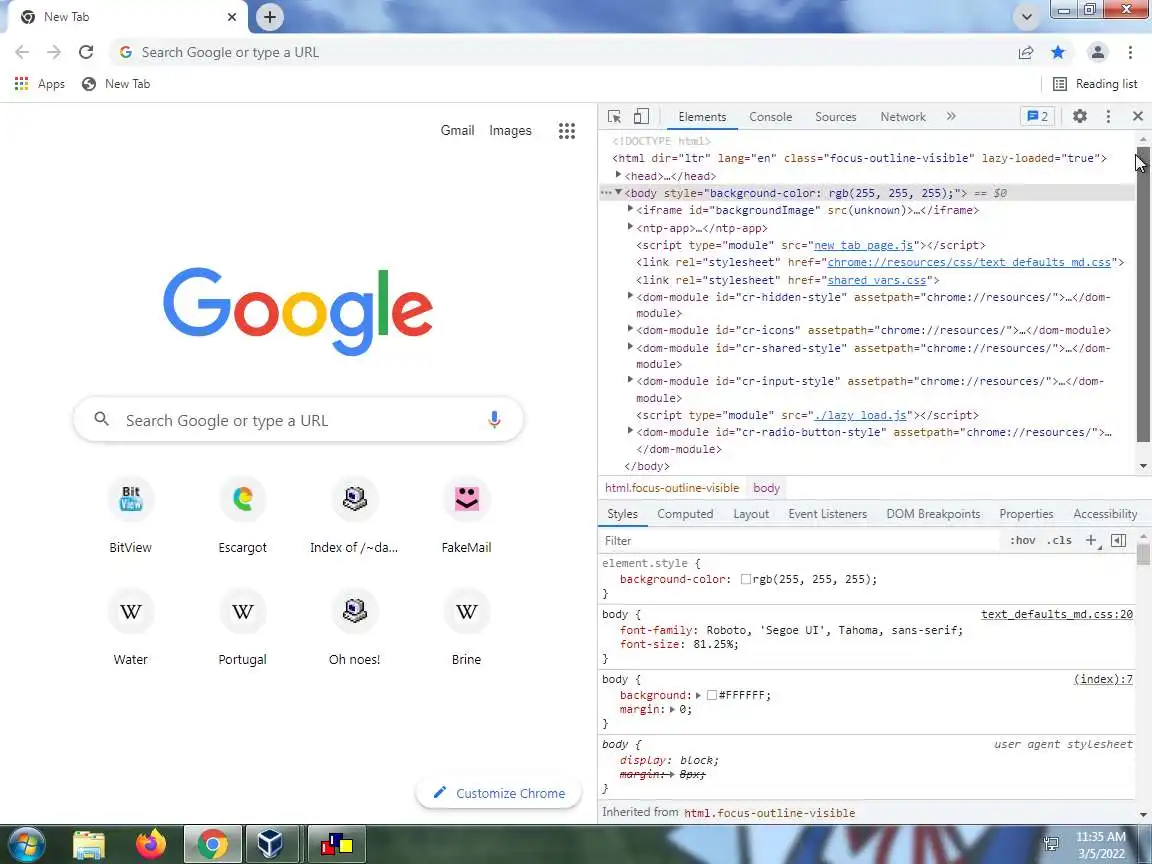Image resolution: width=1152 pixels, height=864 pixels.
Task: Open text_defaults_md.css:20 source link
Action: click(x=1056, y=614)
